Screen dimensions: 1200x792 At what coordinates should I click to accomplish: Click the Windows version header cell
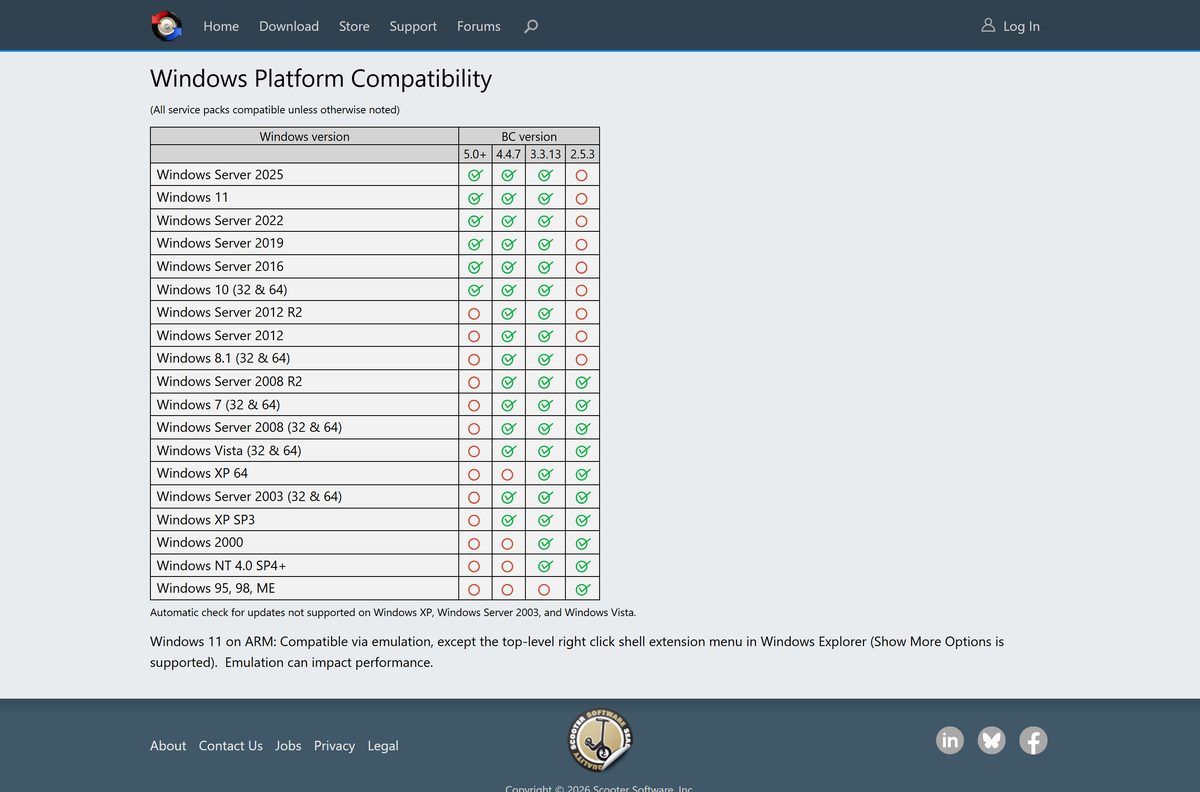click(x=305, y=136)
